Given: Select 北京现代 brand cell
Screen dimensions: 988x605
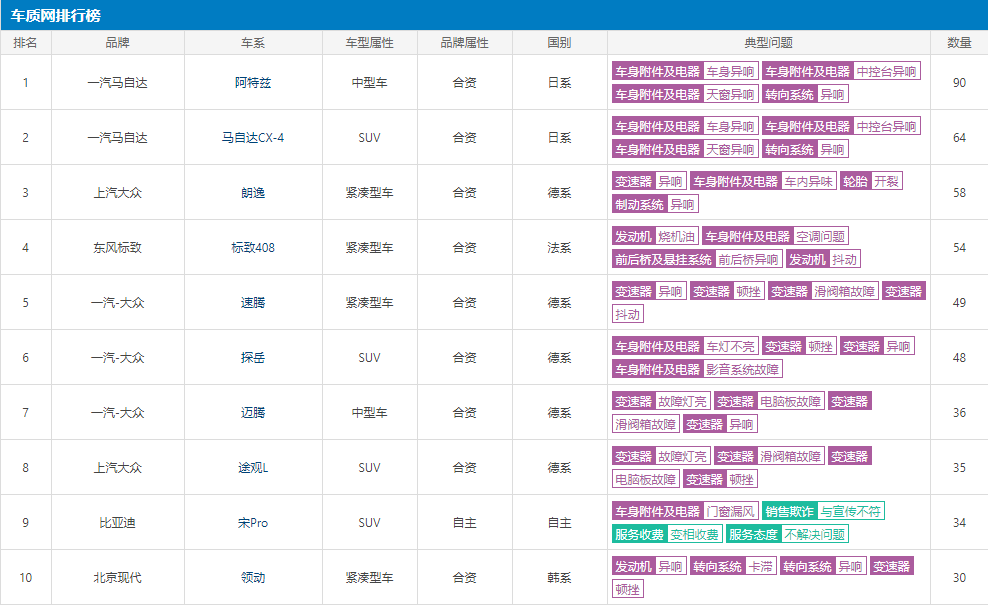Looking at the screenshot, I should pyautogui.click(x=117, y=577).
